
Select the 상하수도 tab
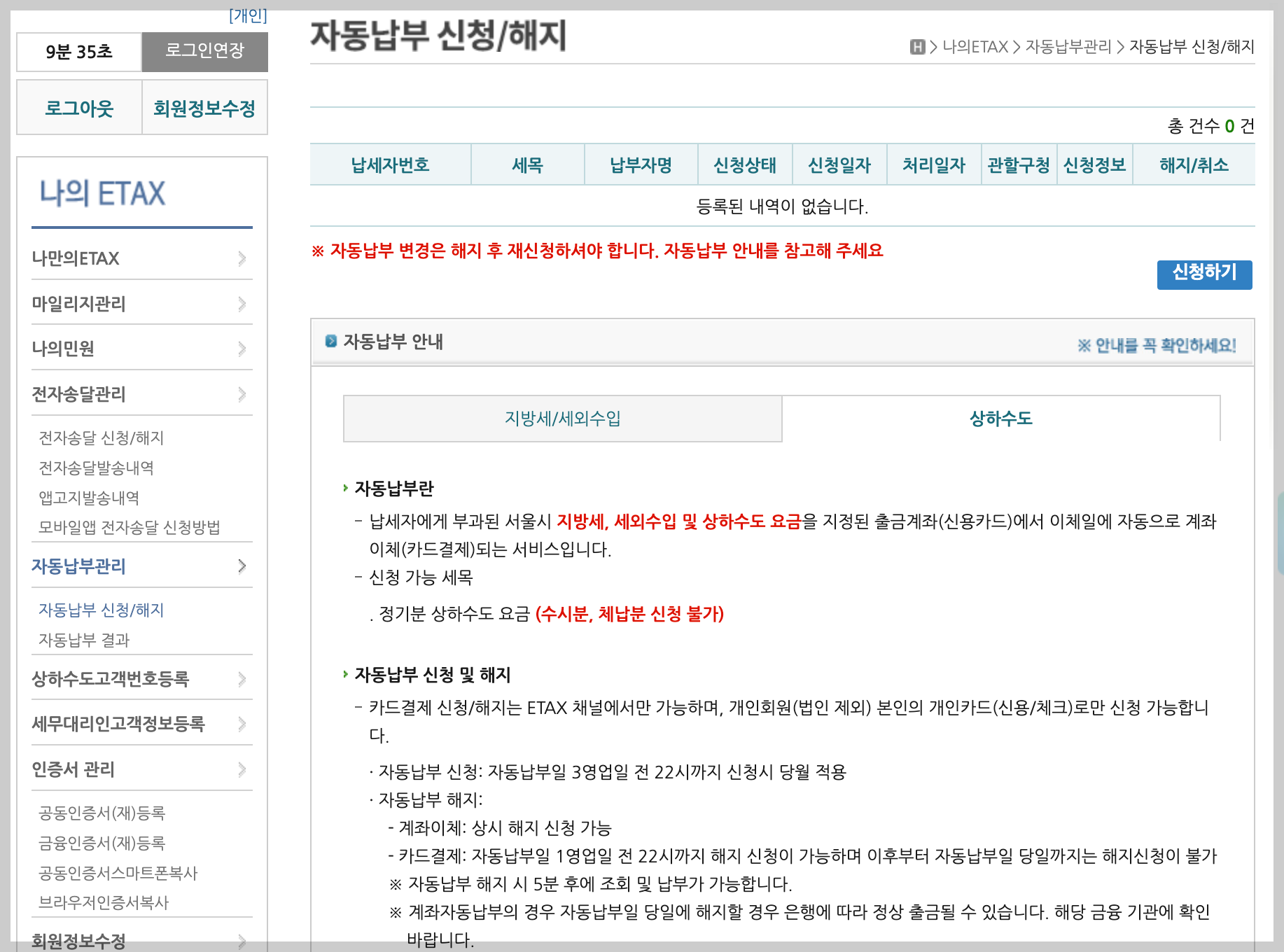[1001, 419]
